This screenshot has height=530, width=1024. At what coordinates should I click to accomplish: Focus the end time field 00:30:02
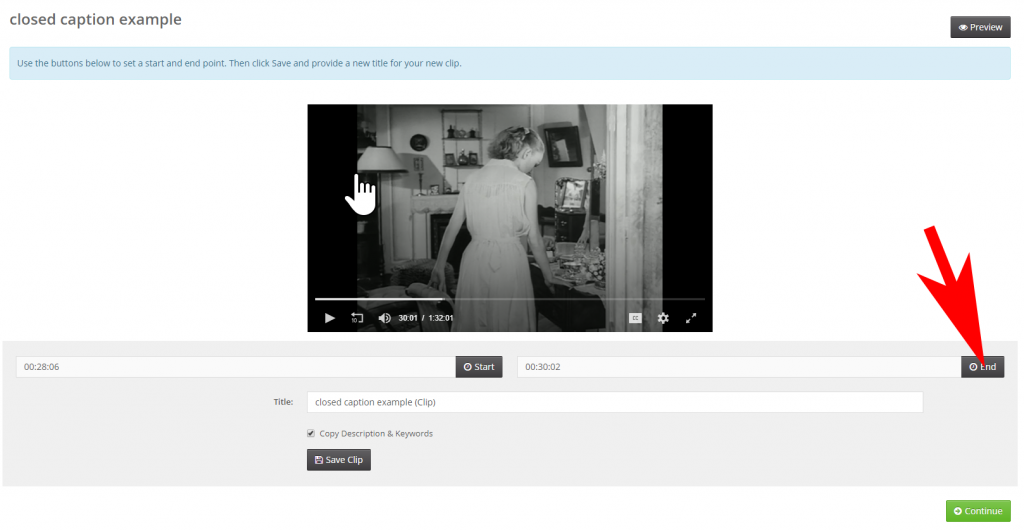(x=739, y=367)
